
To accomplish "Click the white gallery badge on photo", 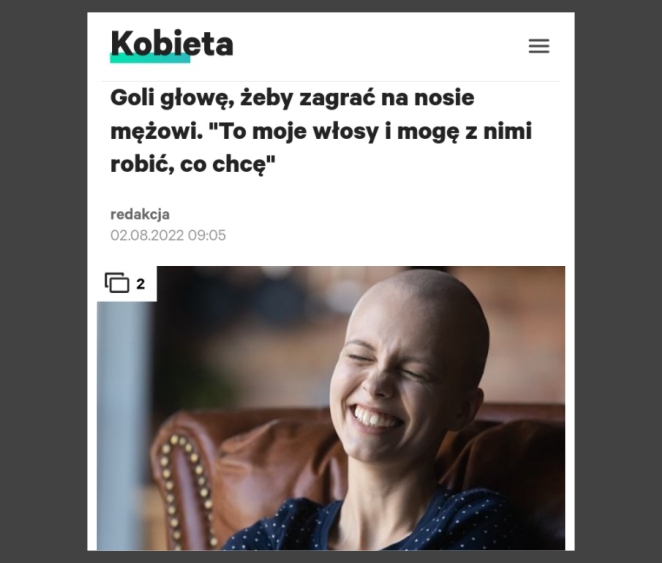I will 127,283.
